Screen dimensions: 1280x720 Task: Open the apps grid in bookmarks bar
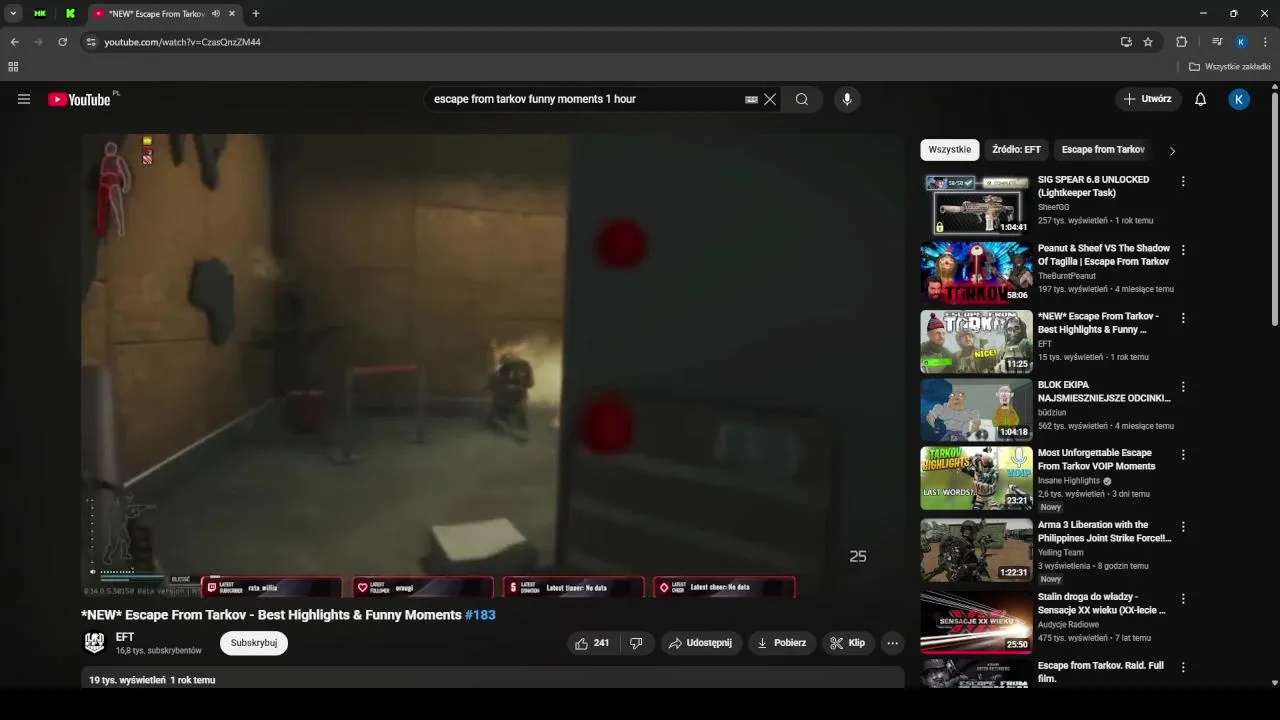[13, 67]
